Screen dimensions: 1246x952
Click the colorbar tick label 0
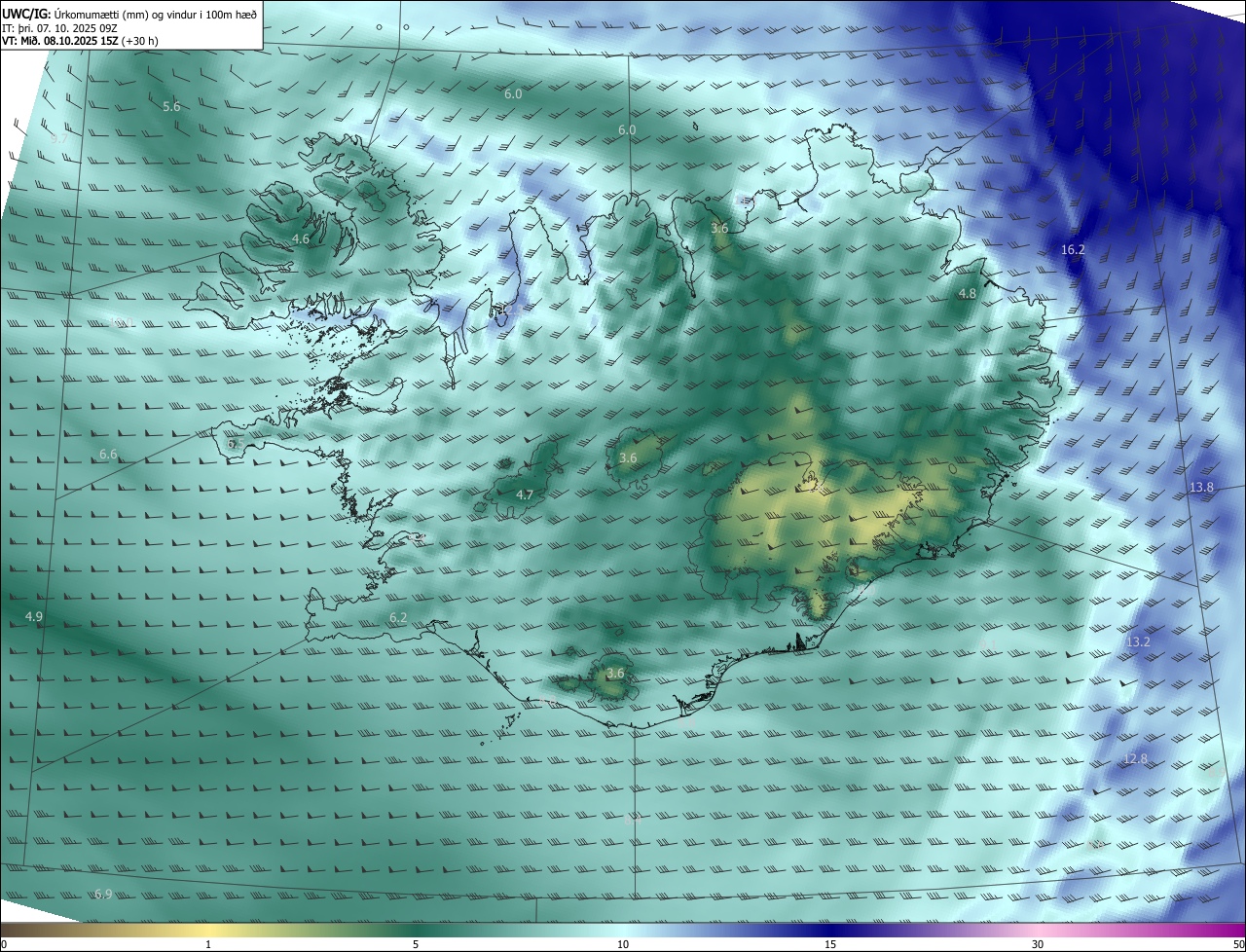click(4, 944)
